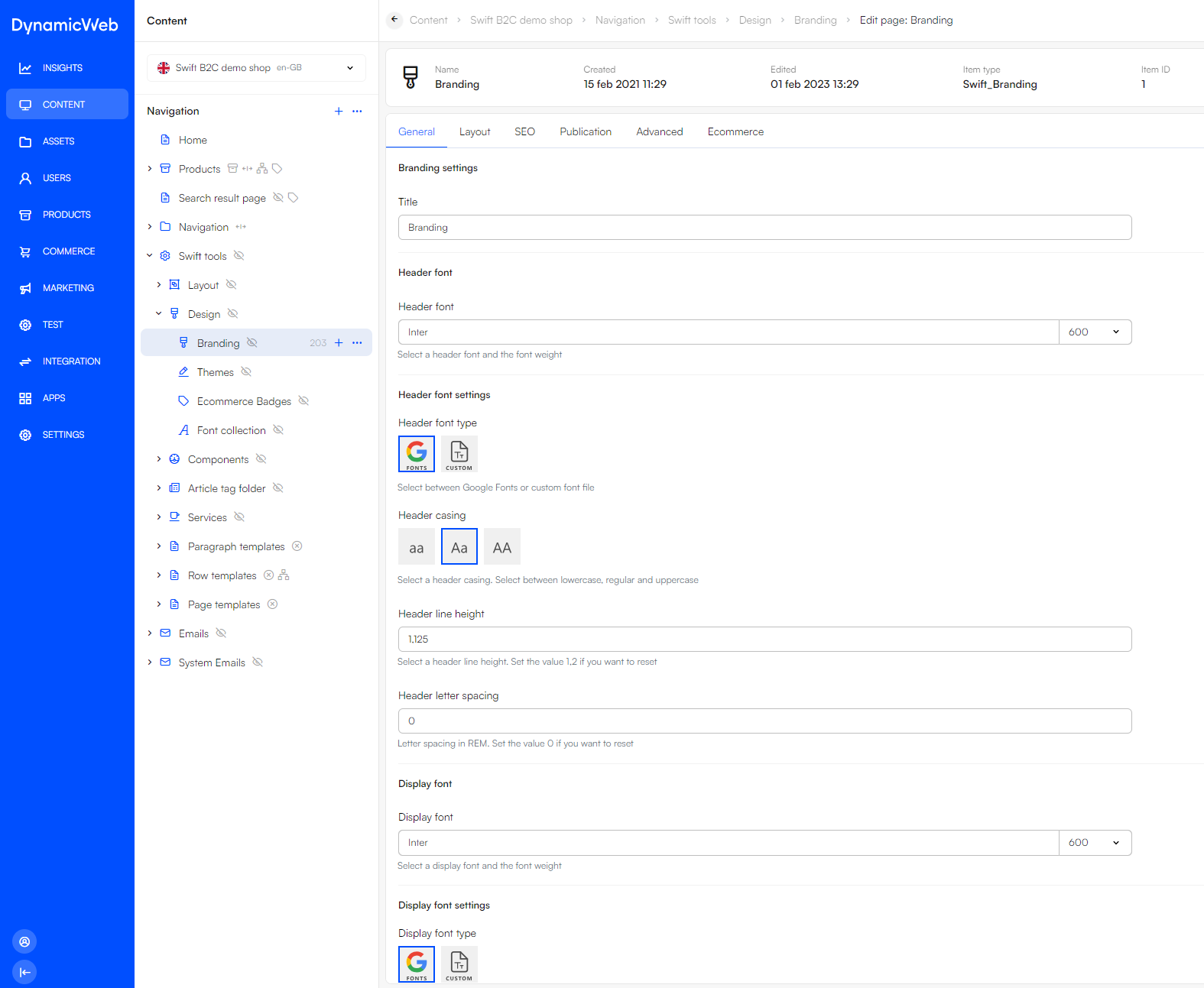Toggle hidden icon on Themes page

[246, 372]
